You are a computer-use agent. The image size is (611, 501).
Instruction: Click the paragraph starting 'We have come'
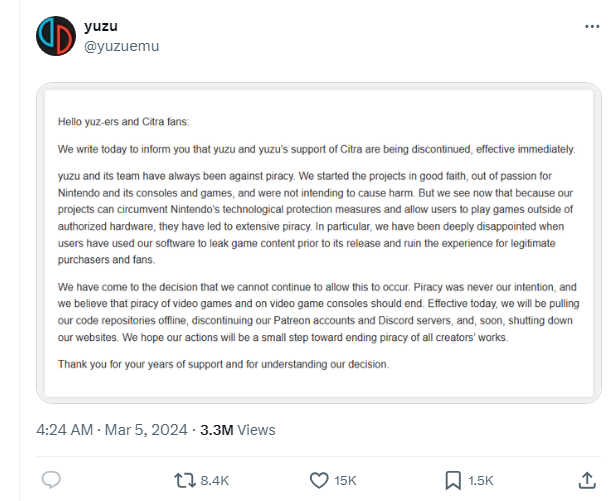tap(316, 311)
